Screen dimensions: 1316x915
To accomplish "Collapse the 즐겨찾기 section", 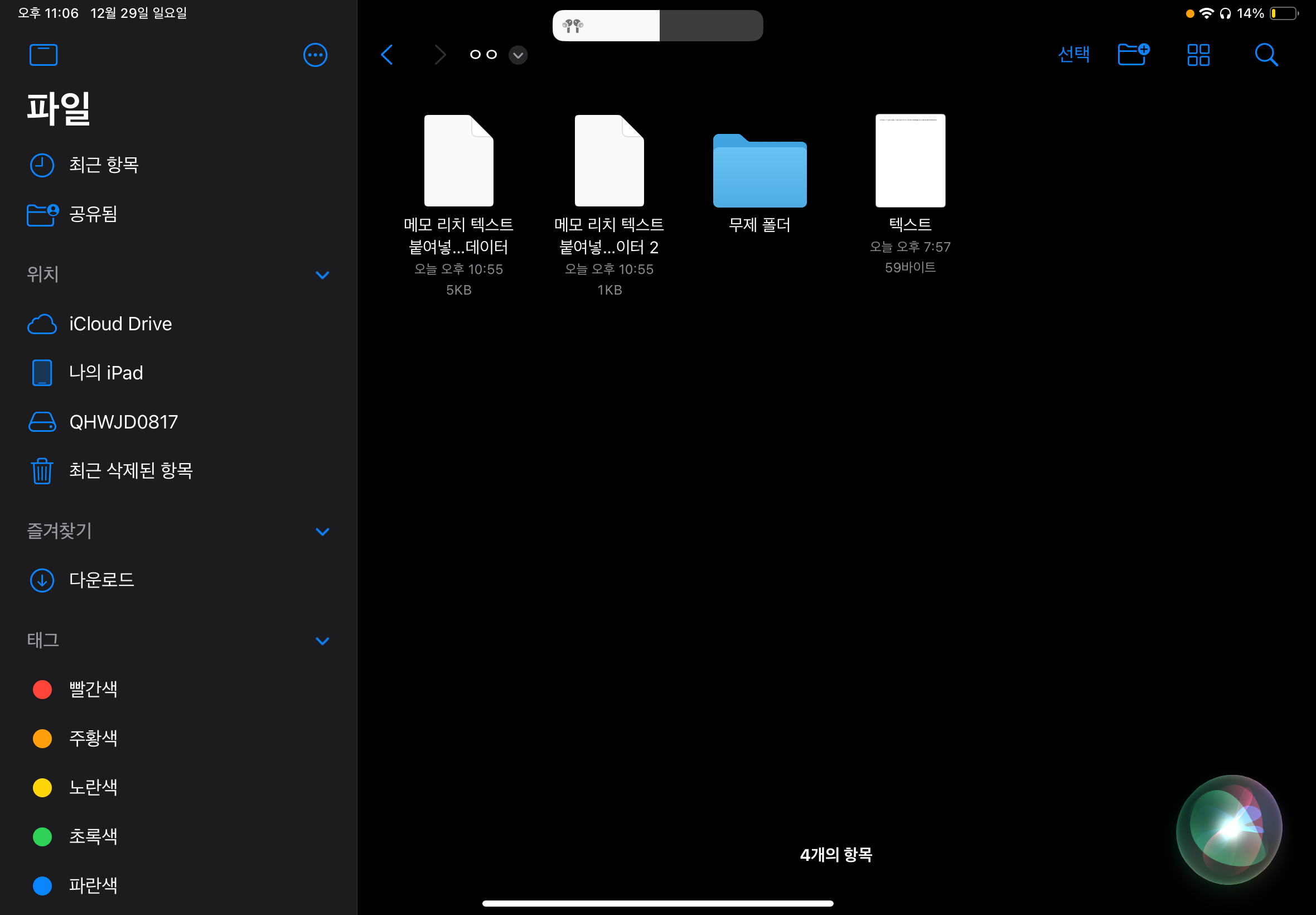I will (x=322, y=532).
